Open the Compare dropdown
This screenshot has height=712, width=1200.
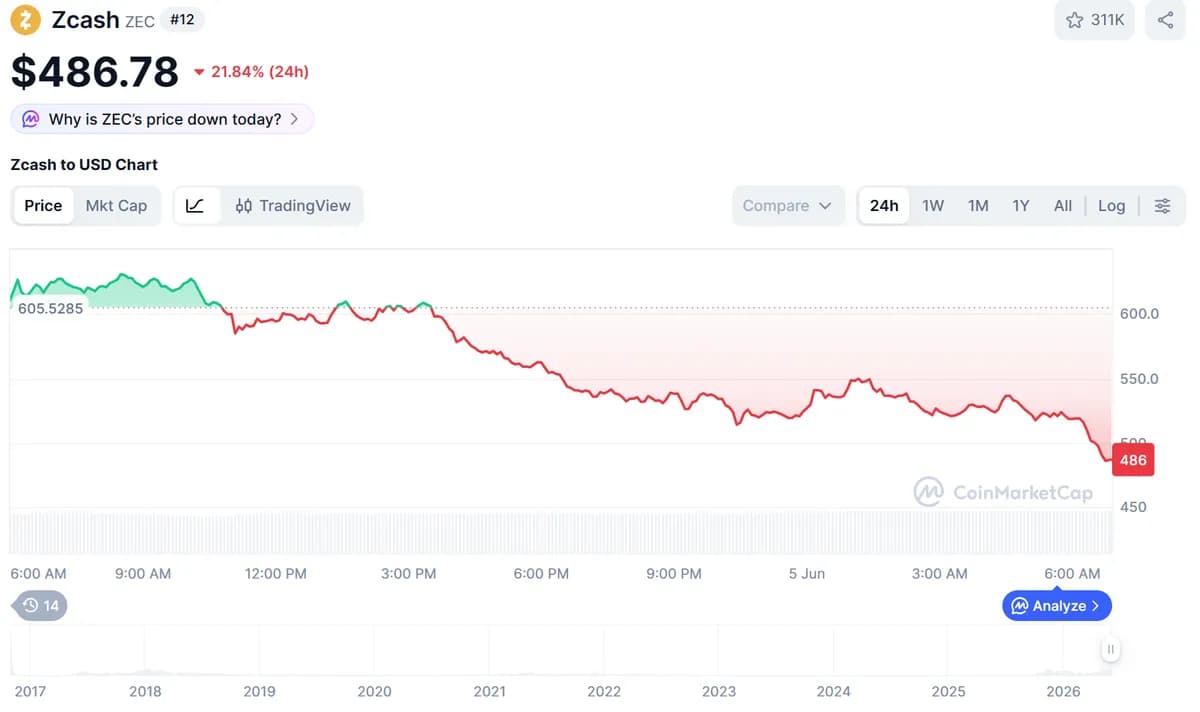click(x=788, y=206)
